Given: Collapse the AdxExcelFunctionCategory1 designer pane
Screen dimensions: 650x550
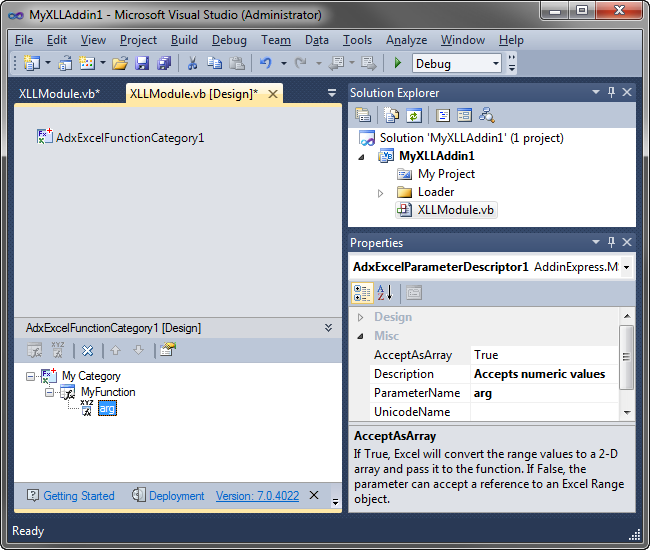Looking at the screenshot, I should [328, 328].
